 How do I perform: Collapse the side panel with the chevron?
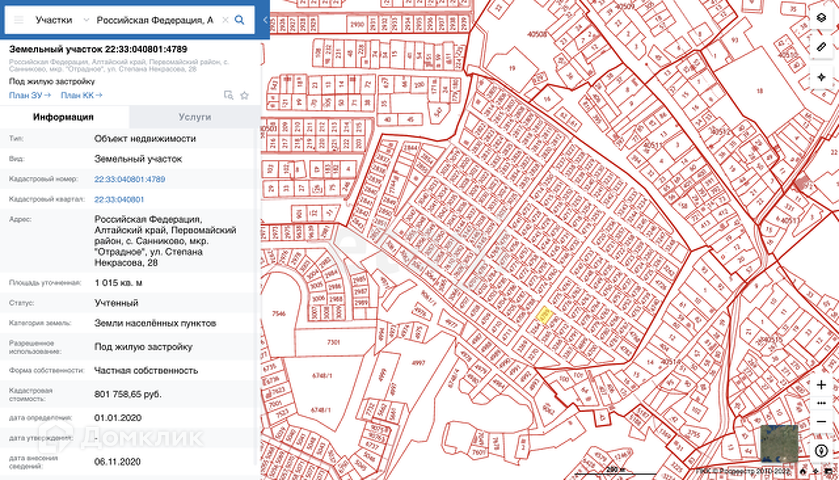click(265, 20)
